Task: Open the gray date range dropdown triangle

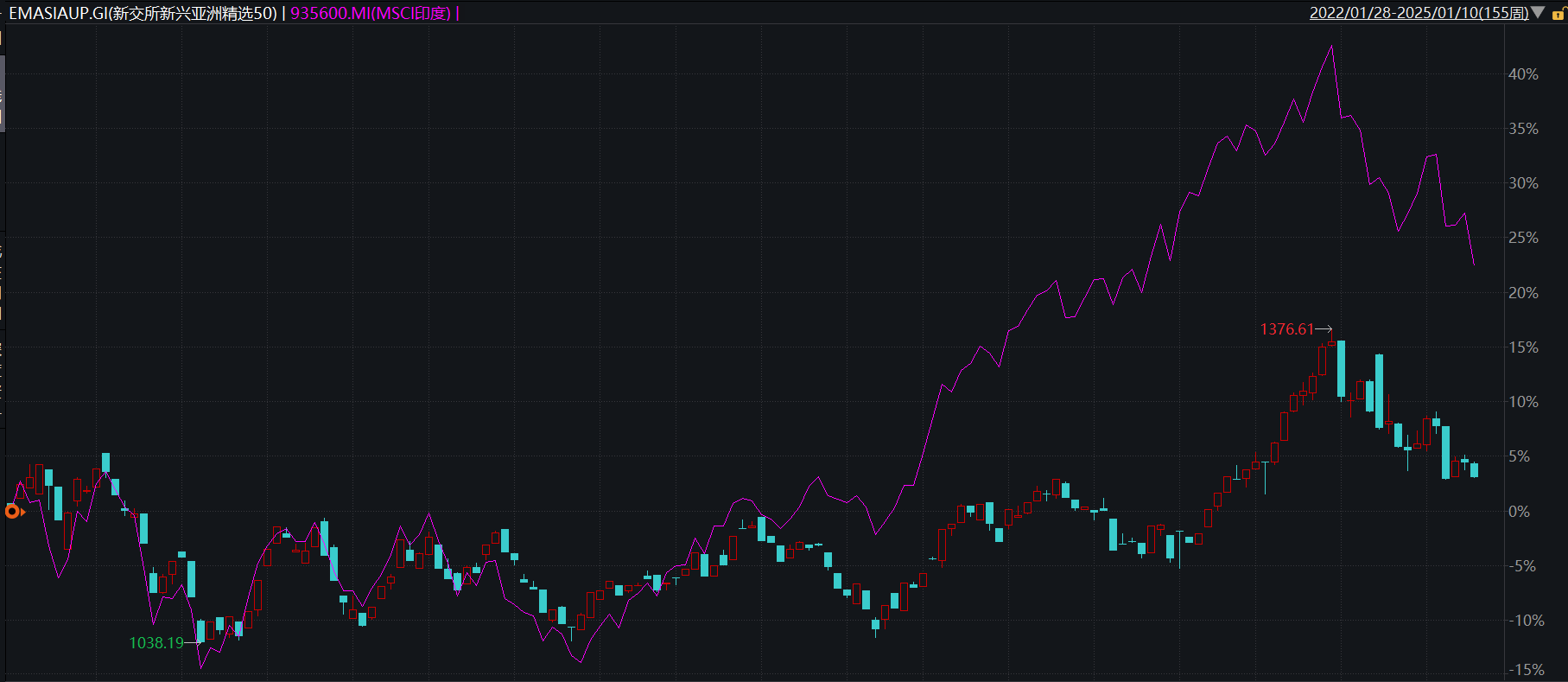Action: click(1538, 13)
